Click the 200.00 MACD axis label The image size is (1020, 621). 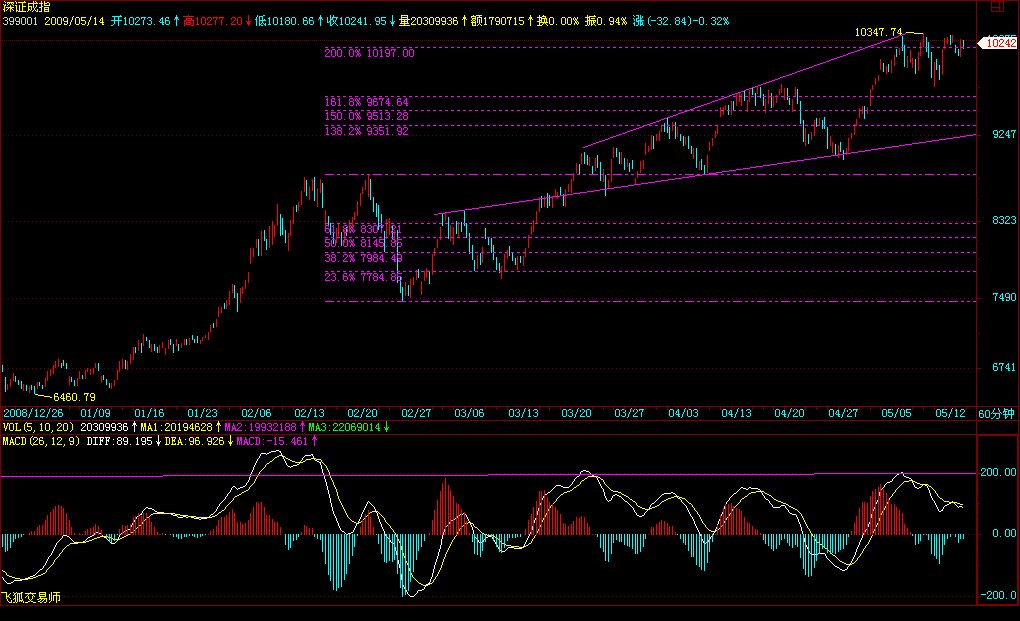998,472
